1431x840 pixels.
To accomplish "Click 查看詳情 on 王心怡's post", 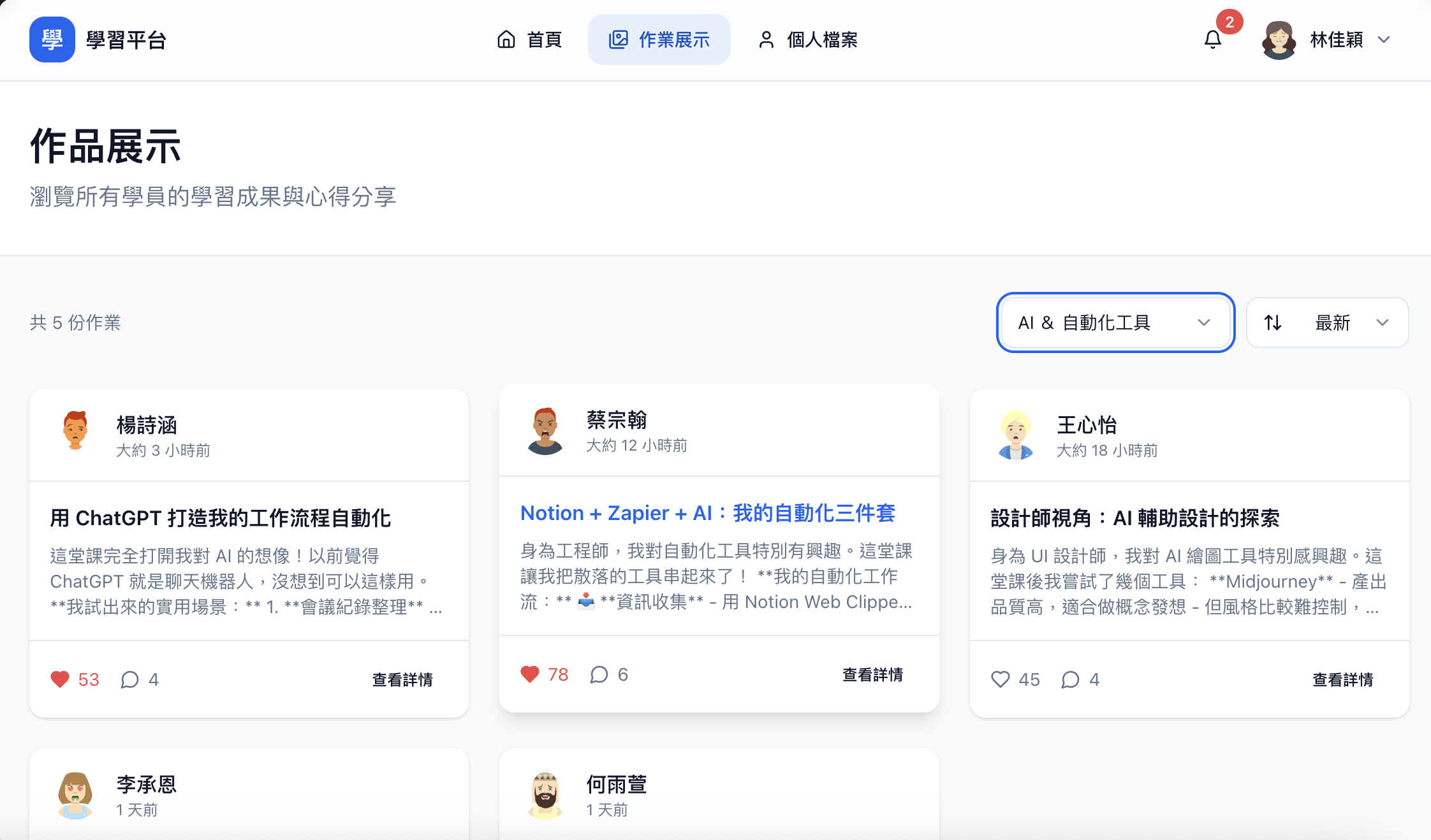I will click(x=1342, y=680).
